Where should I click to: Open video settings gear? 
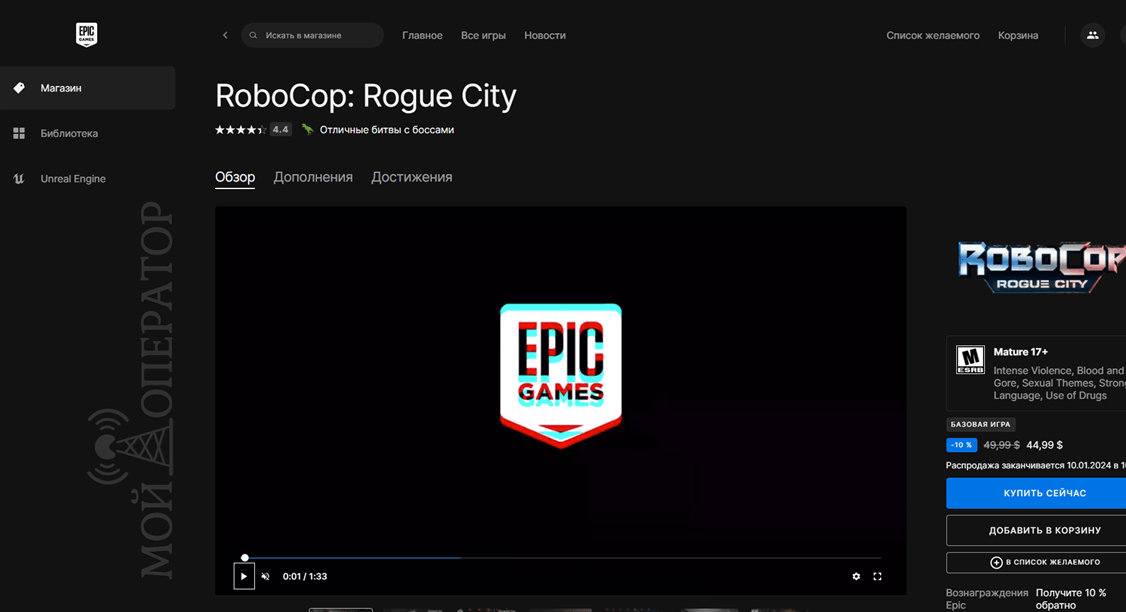[x=856, y=576]
